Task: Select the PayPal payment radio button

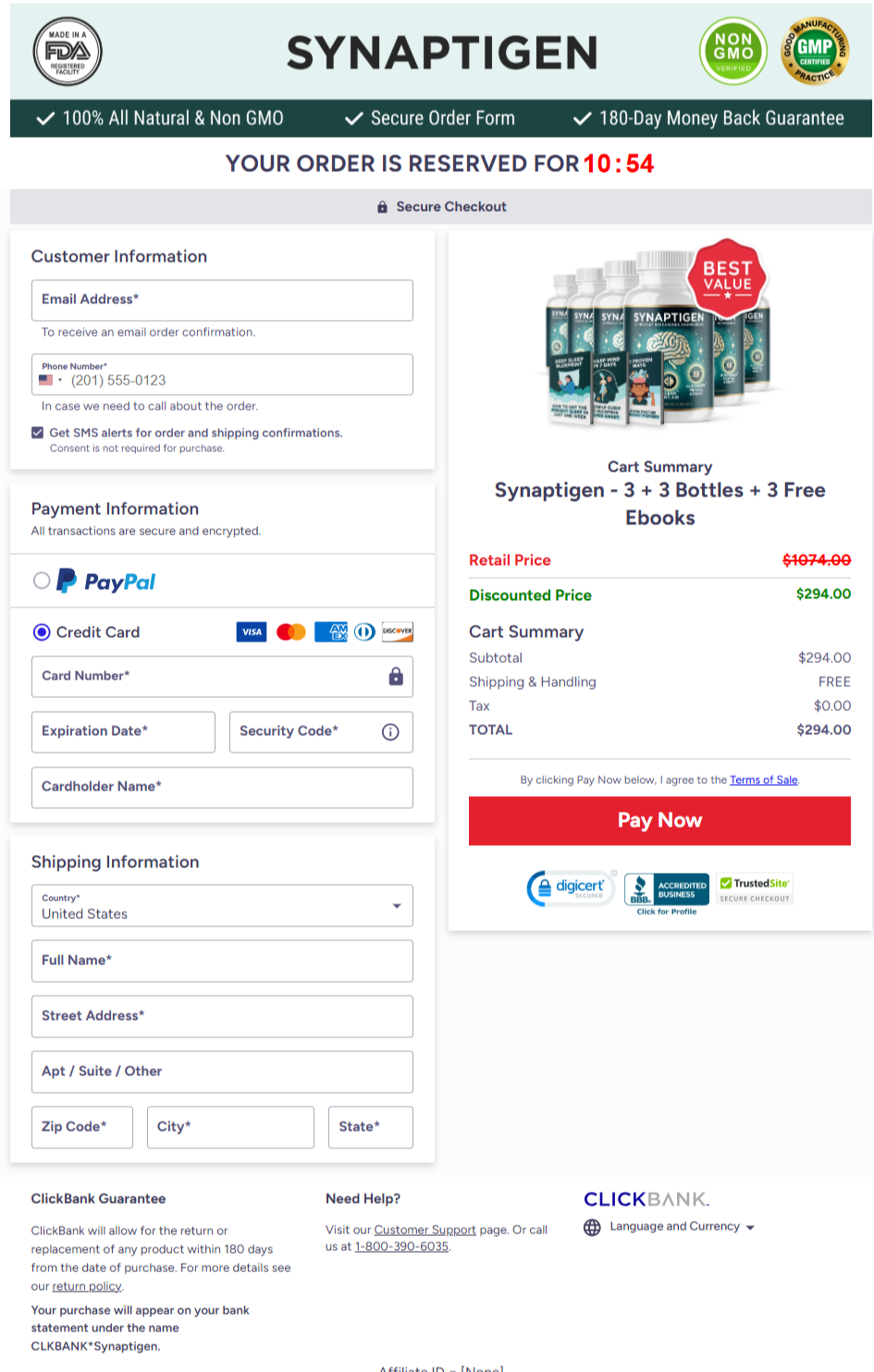Action: [x=42, y=581]
